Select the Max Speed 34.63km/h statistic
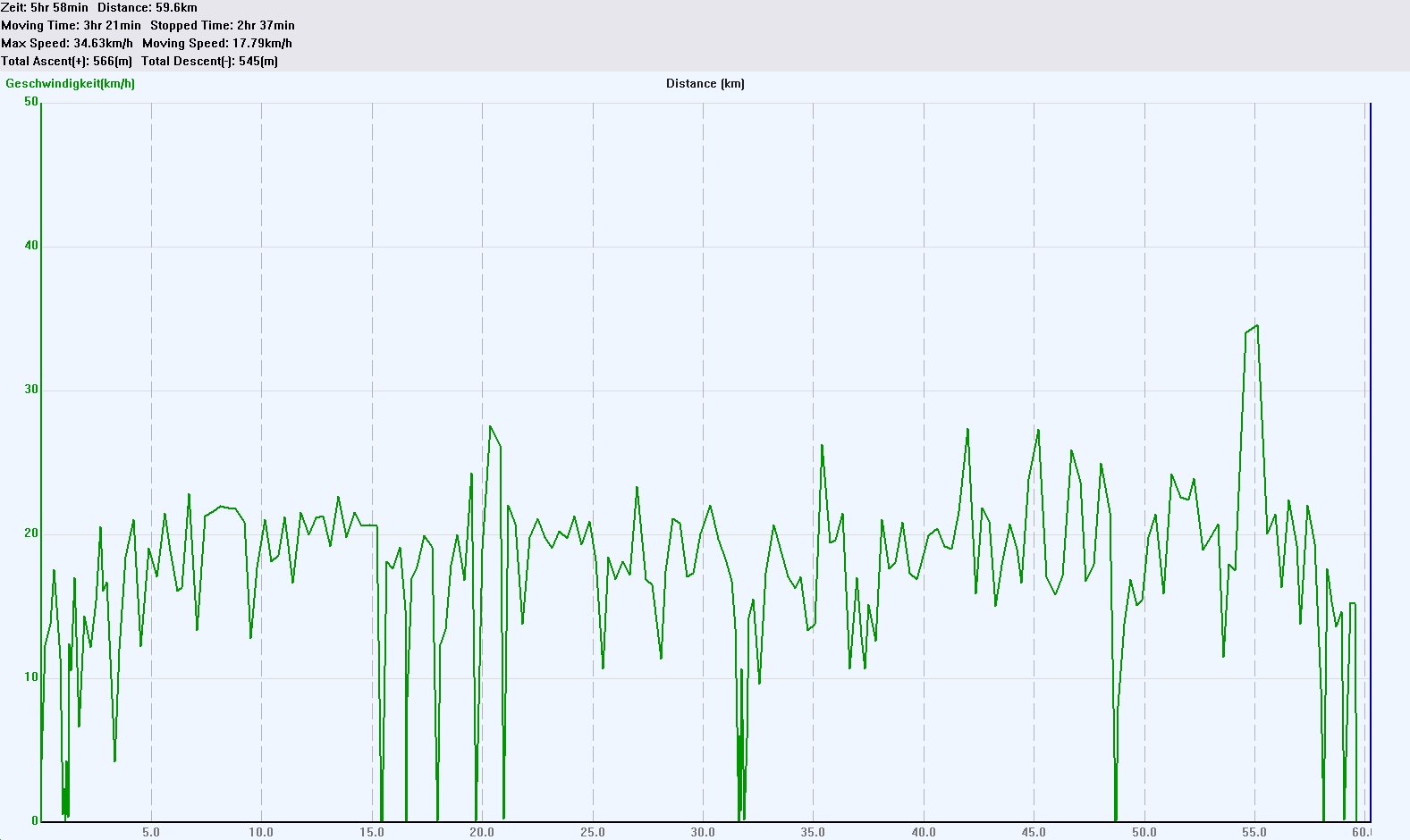The image size is (1410, 840). click(x=67, y=43)
